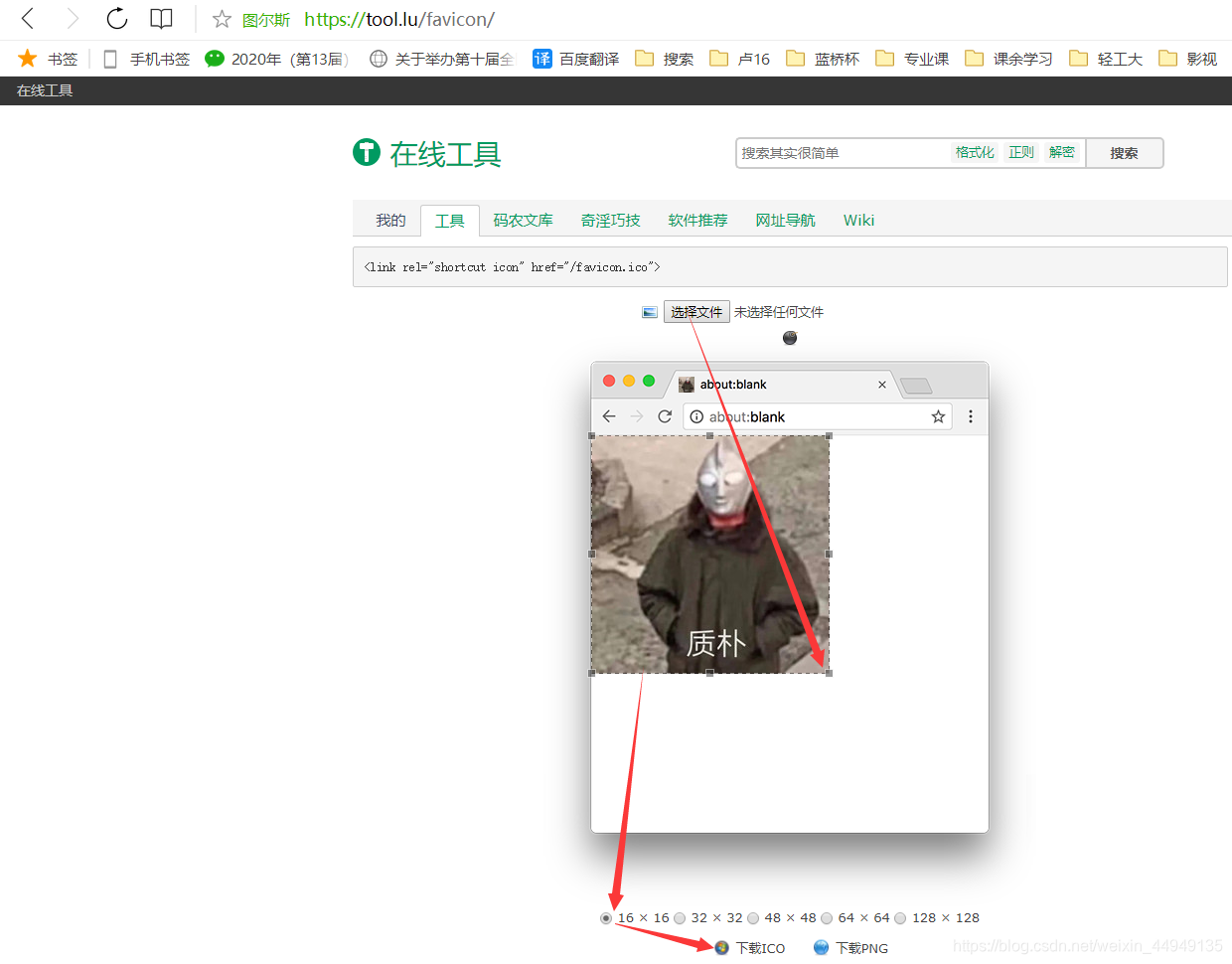This screenshot has height=964, width=1232.
Task: Select the 格式化 search shortcut
Action: tap(975, 152)
